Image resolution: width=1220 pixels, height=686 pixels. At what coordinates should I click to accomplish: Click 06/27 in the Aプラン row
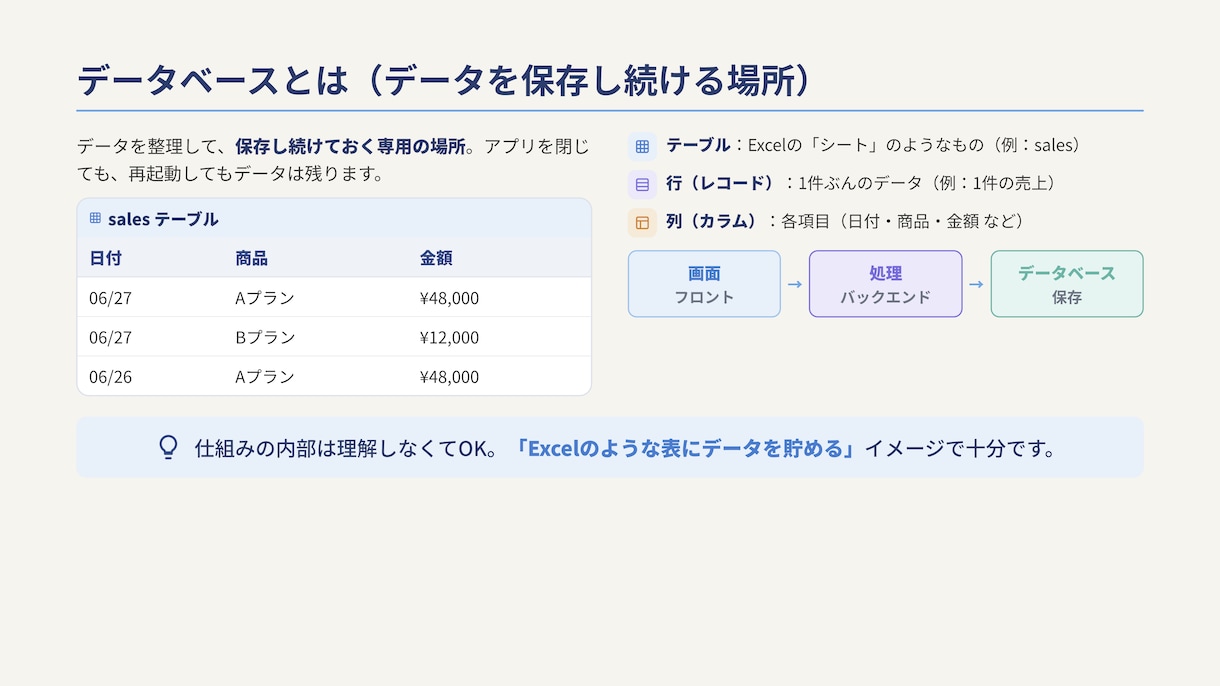110,297
